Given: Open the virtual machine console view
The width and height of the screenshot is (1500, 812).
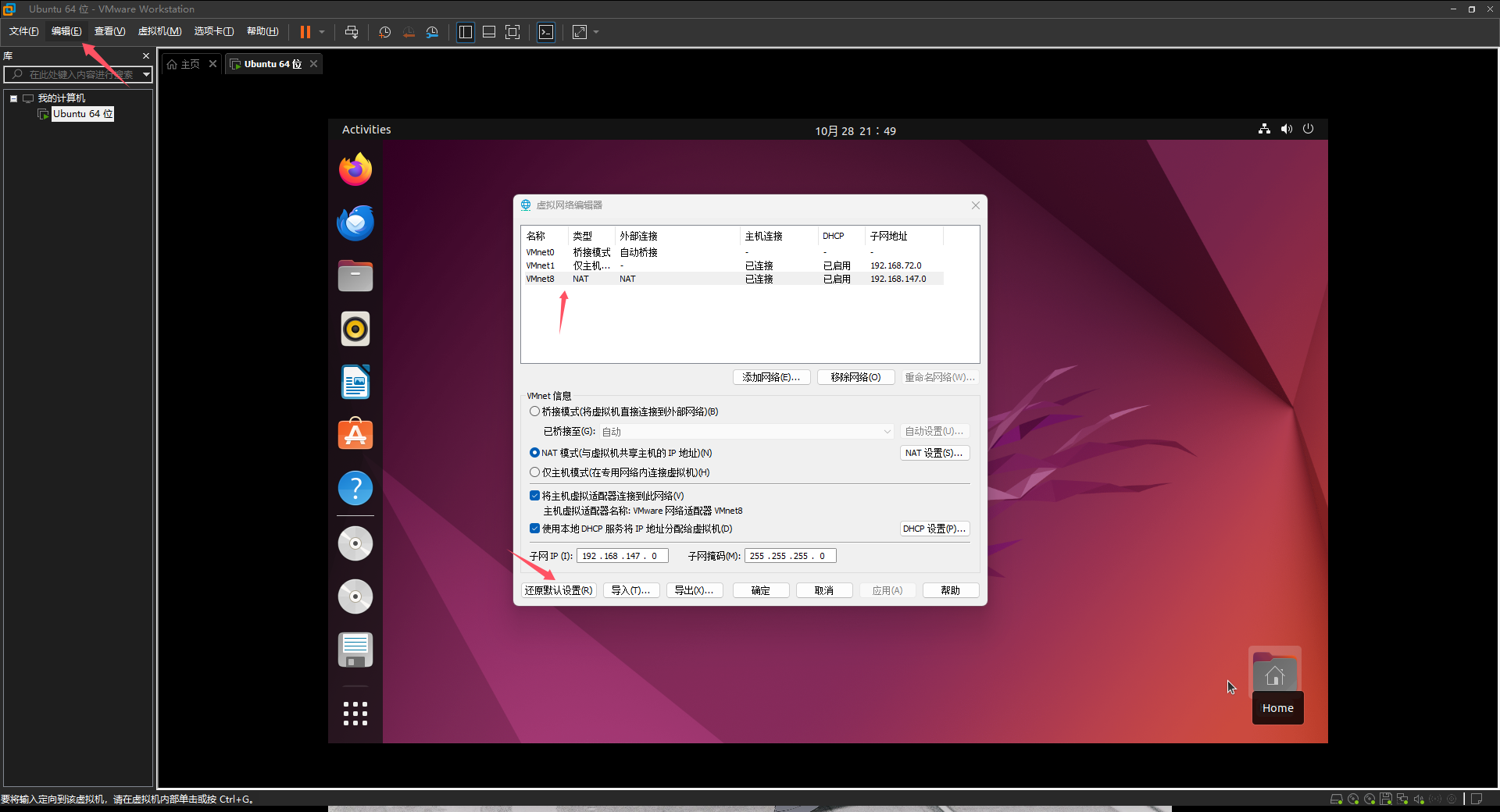Looking at the screenshot, I should coord(546,32).
